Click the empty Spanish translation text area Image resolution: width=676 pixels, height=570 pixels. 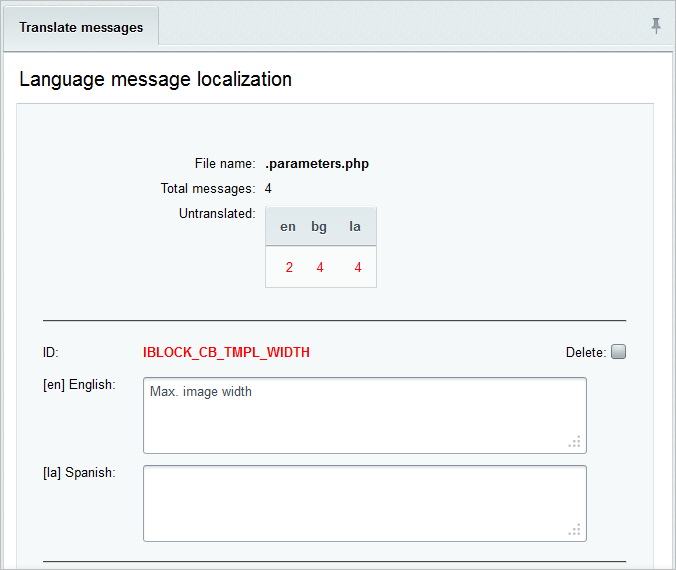click(x=365, y=504)
